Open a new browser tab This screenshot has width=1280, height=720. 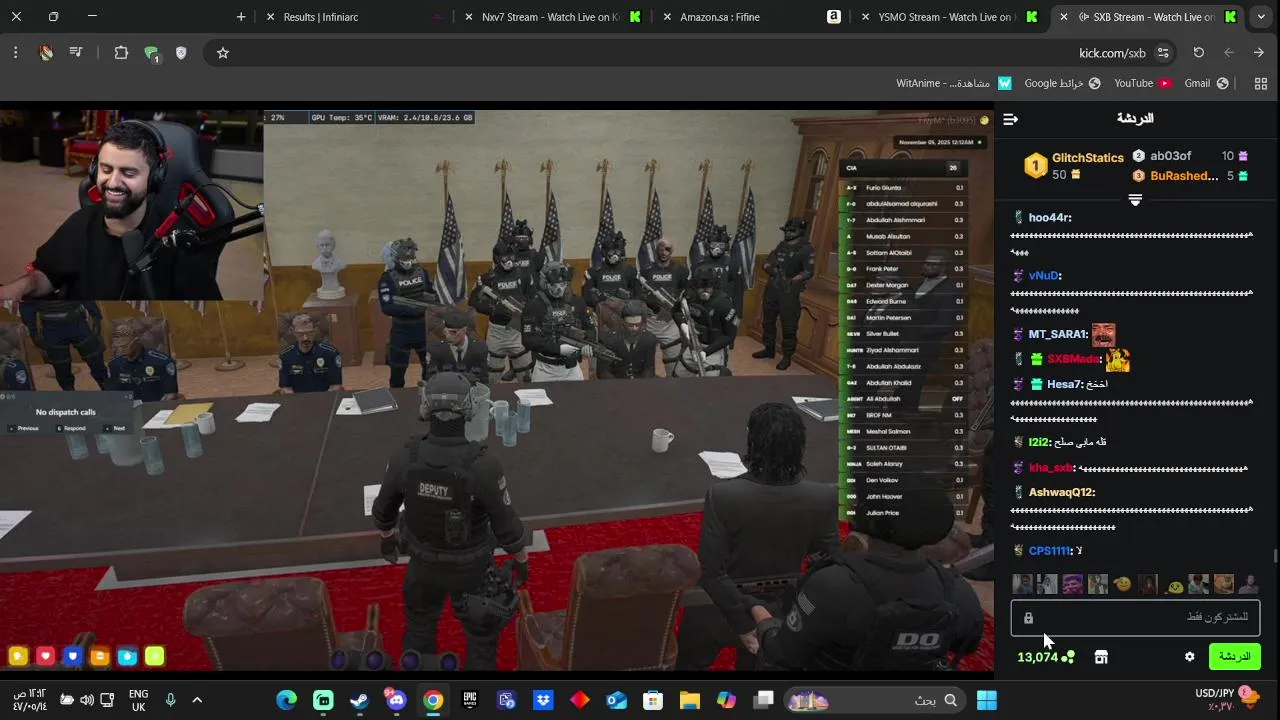point(241,17)
